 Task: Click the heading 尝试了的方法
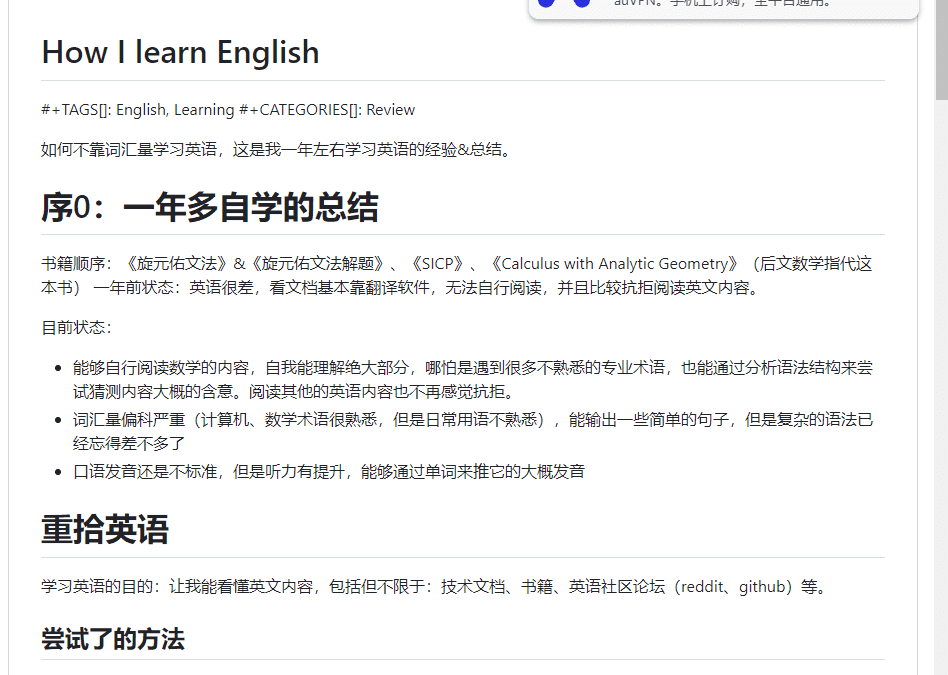[113, 639]
